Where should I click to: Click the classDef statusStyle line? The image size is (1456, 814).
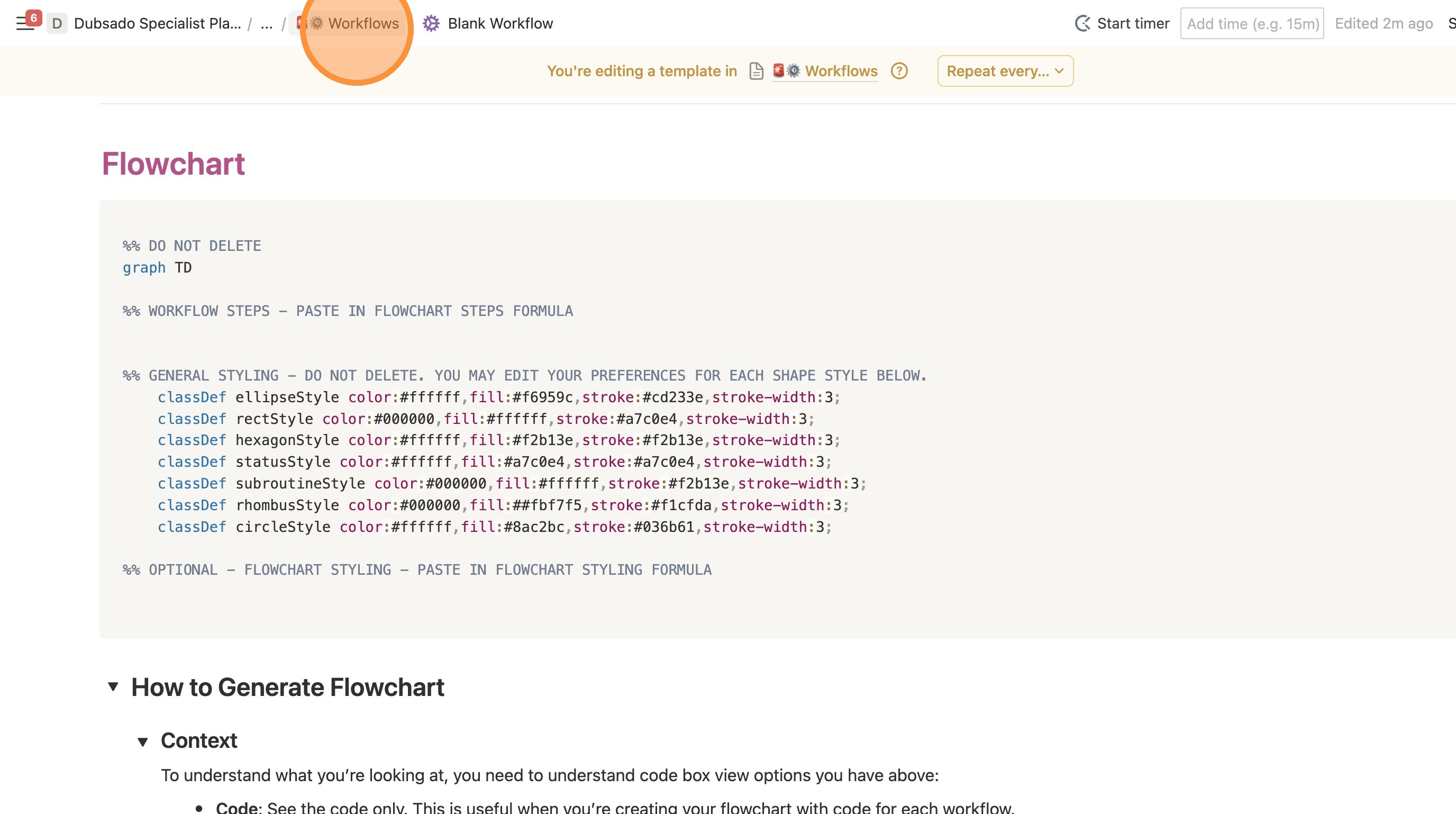(x=495, y=462)
